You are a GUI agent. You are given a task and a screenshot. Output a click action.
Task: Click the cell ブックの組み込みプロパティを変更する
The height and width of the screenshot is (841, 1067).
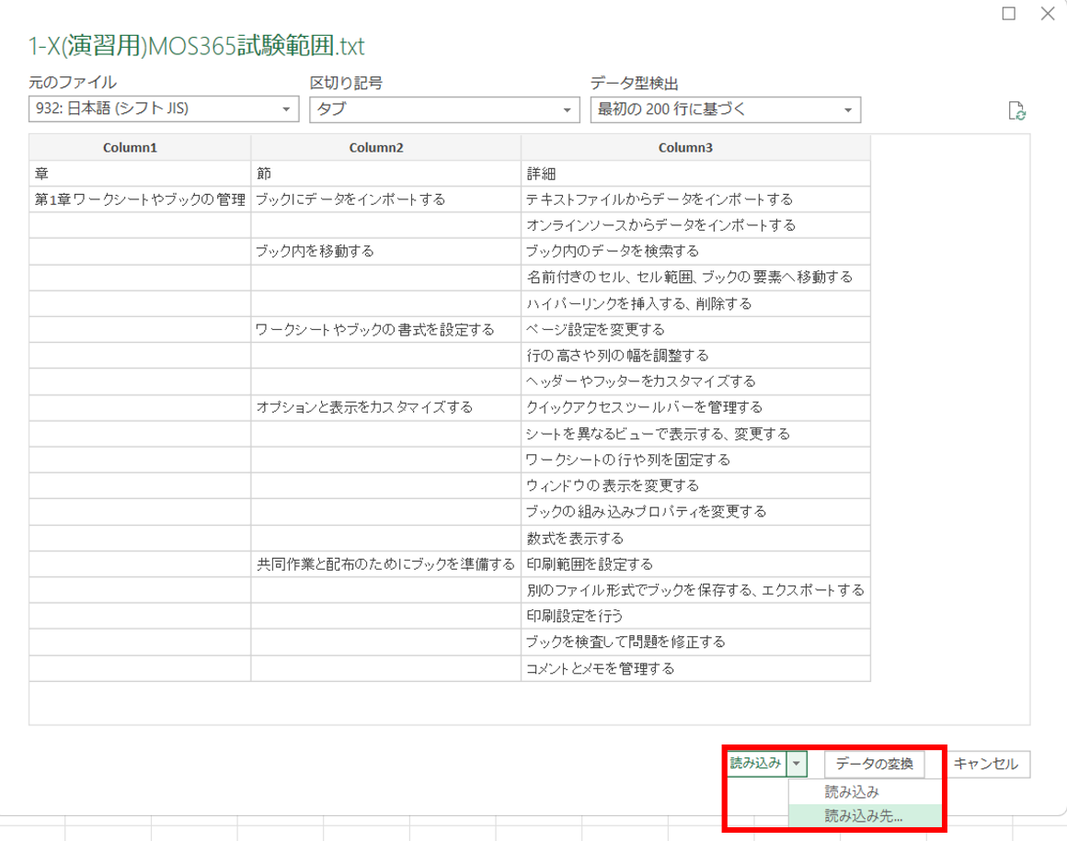[x=695, y=511]
